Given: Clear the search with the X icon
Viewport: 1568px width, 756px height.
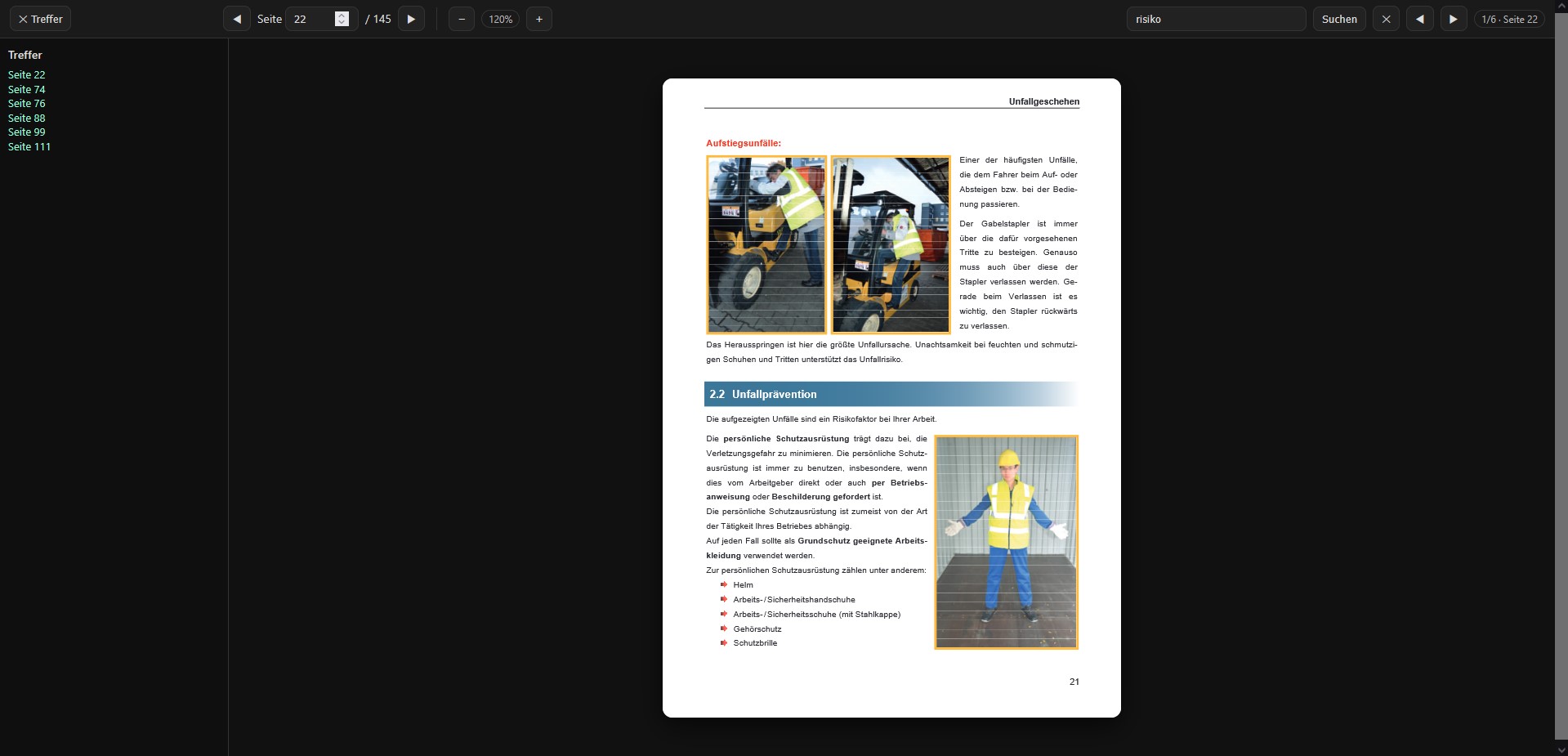Looking at the screenshot, I should pos(1386,19).
